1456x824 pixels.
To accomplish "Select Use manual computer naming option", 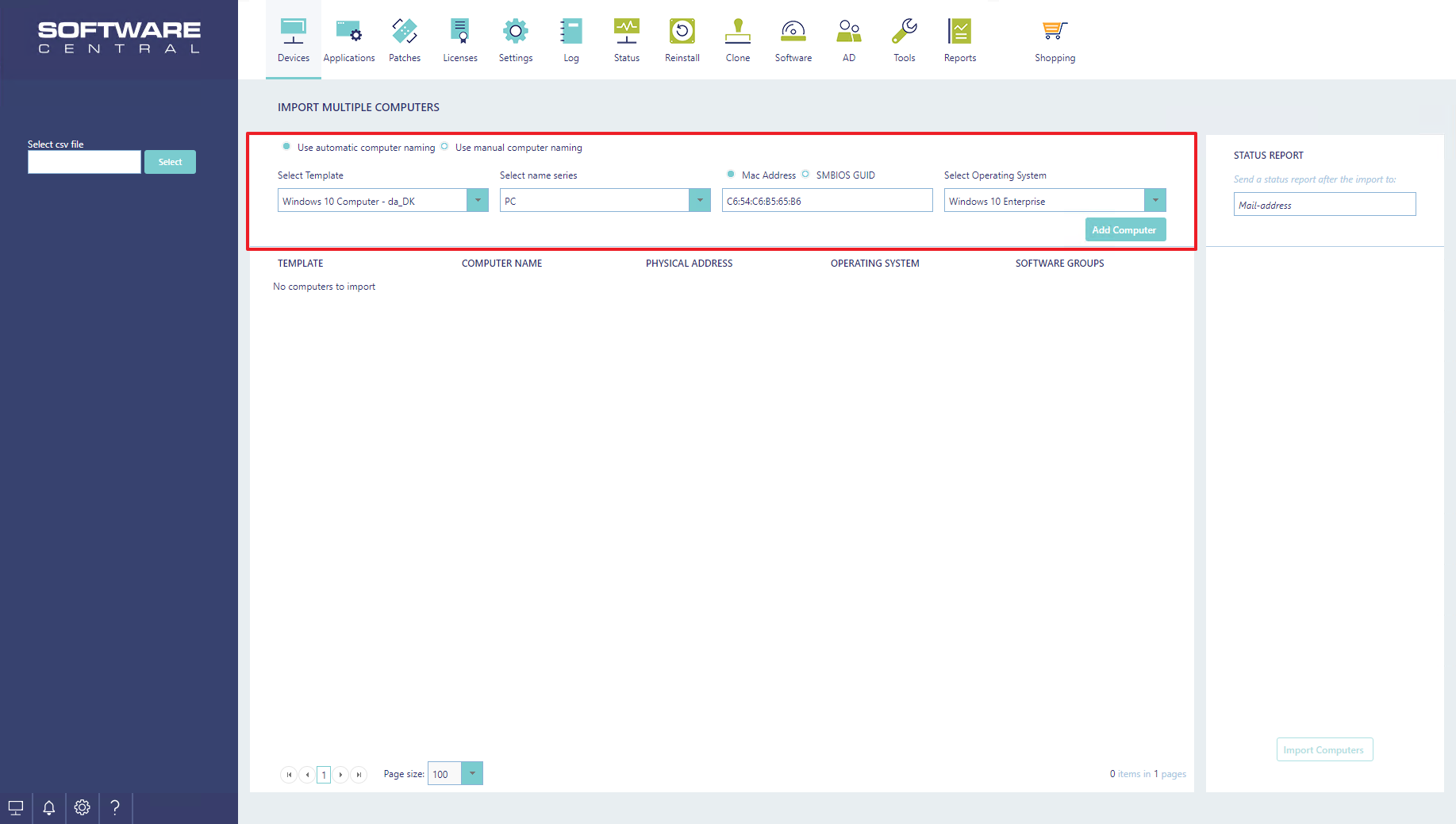I will [444, 147].
